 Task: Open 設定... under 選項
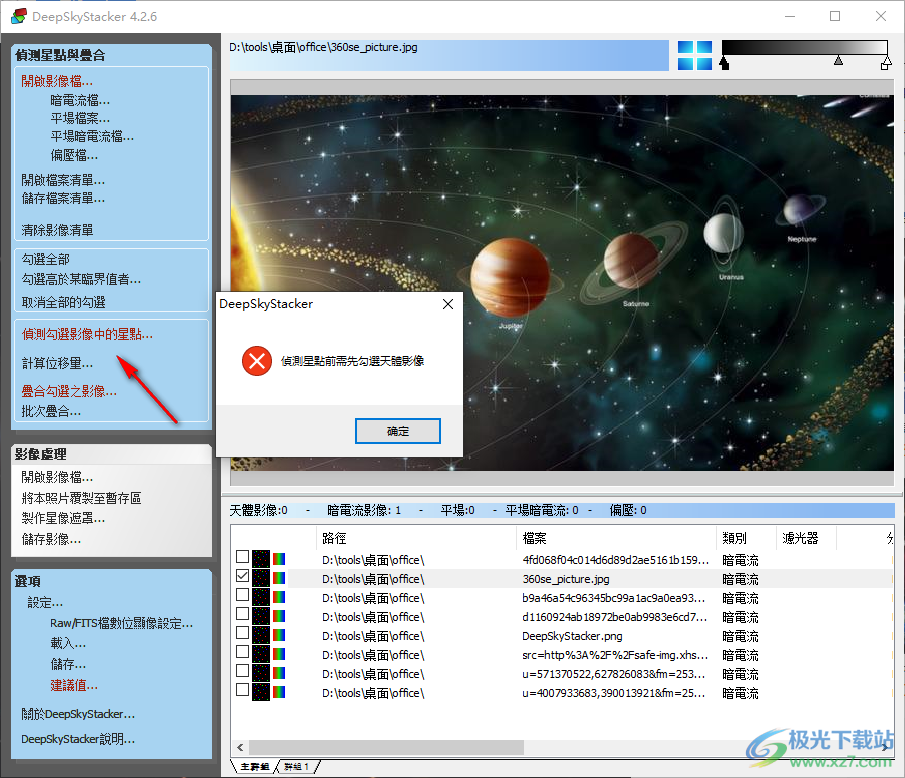tap(45, 603)
